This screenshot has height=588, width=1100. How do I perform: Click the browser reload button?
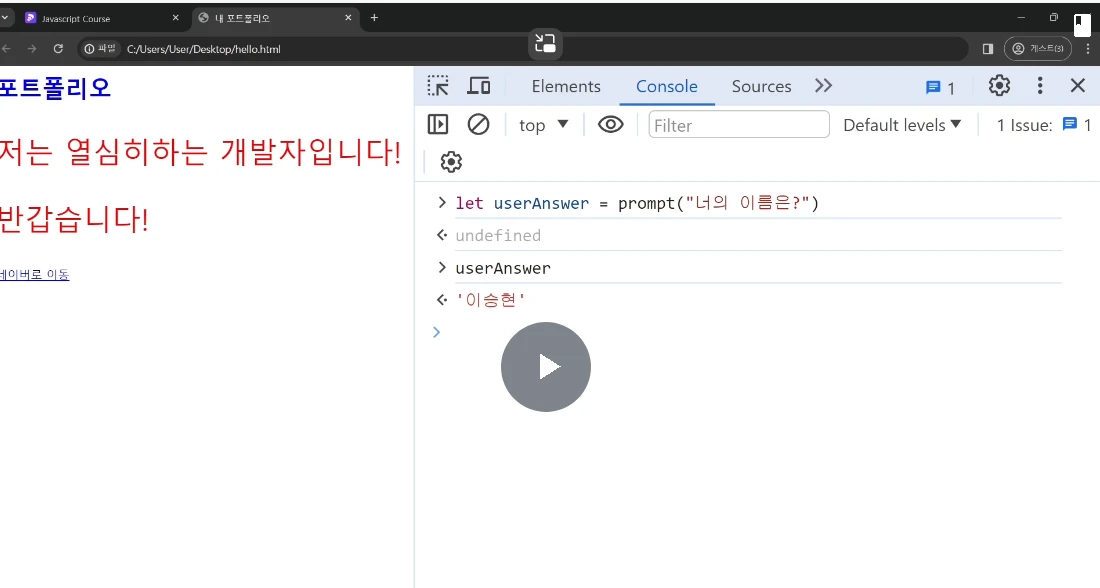tap(58, 48)
